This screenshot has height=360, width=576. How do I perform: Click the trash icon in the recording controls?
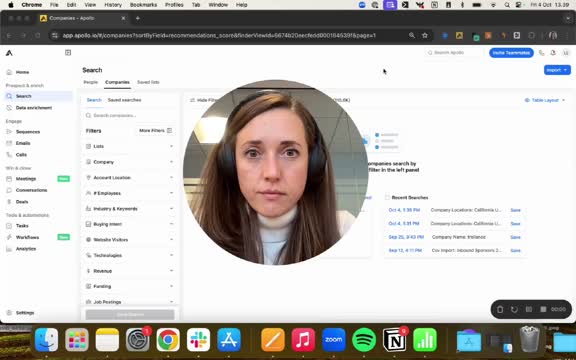coord(500,309)
